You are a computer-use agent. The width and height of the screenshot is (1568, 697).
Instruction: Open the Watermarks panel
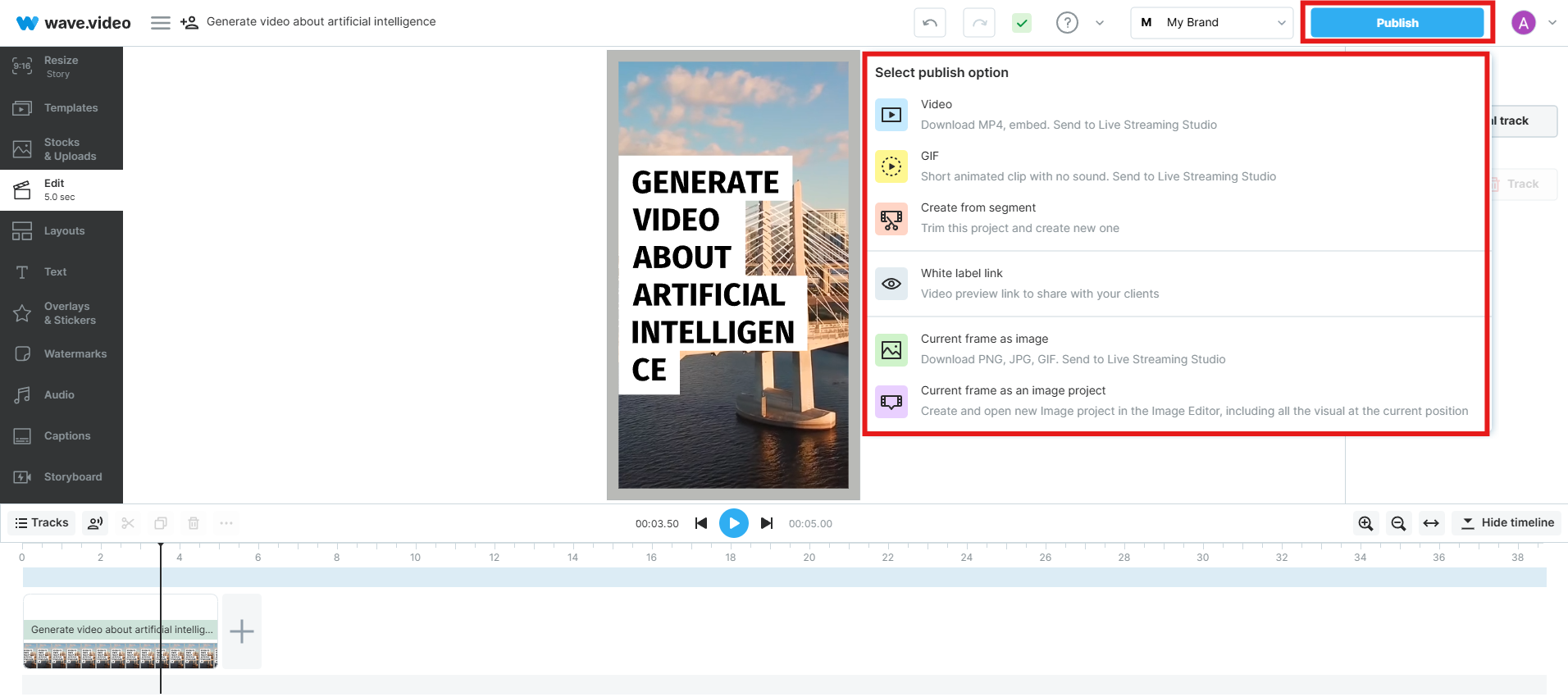[62, 354]
